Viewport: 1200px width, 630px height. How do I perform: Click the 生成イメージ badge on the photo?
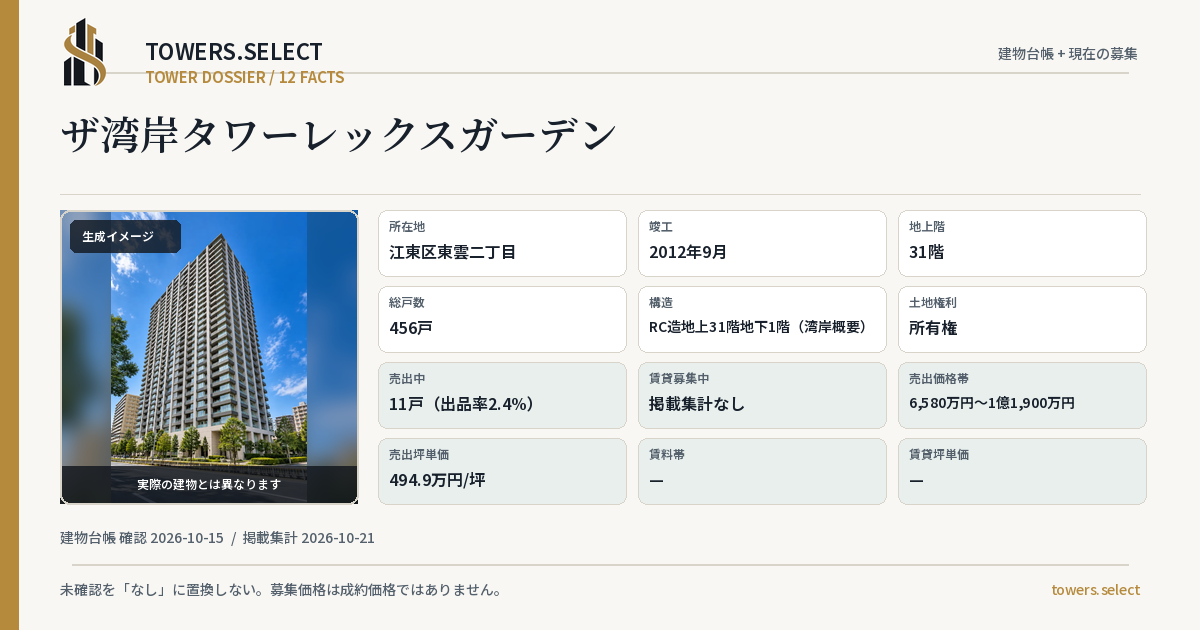125,237
